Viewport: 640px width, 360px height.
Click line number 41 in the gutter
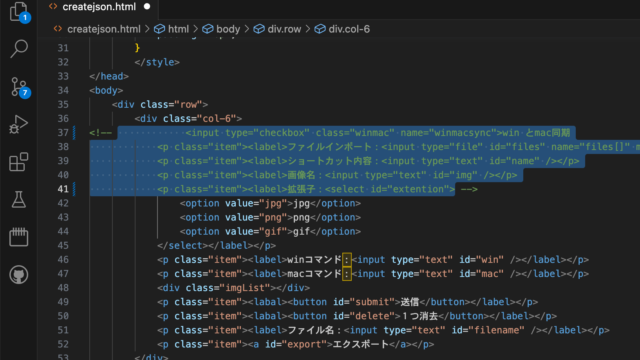point(63,189)
